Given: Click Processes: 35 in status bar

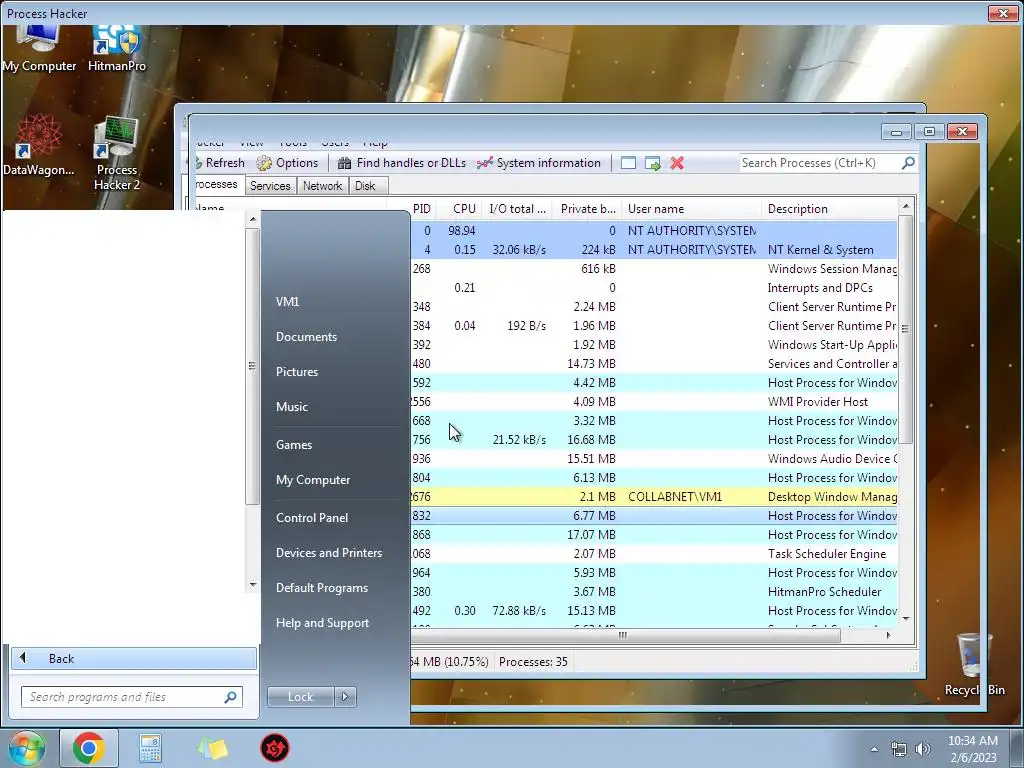Looking at the screenshot, I should pyautogui.click(x=533, y=662).
